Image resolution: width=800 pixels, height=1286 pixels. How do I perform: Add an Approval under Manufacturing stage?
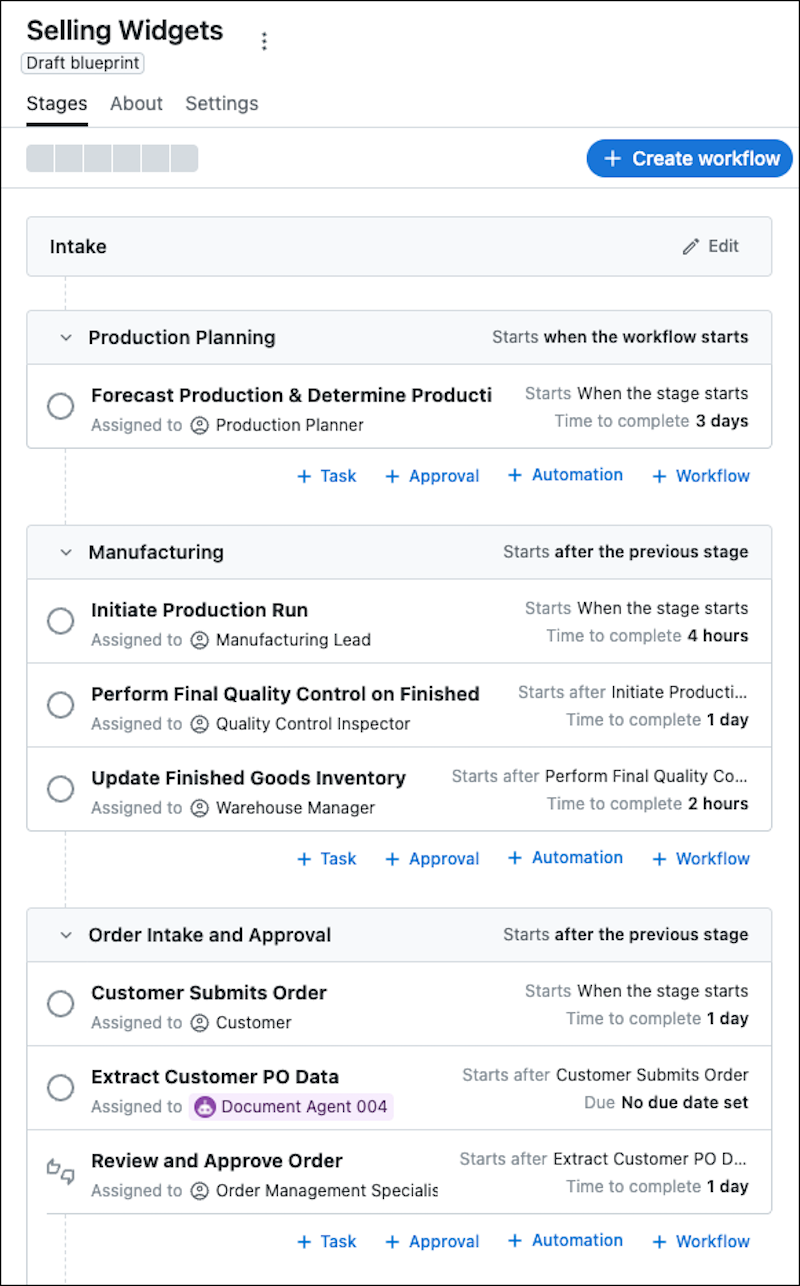point(432,859)
